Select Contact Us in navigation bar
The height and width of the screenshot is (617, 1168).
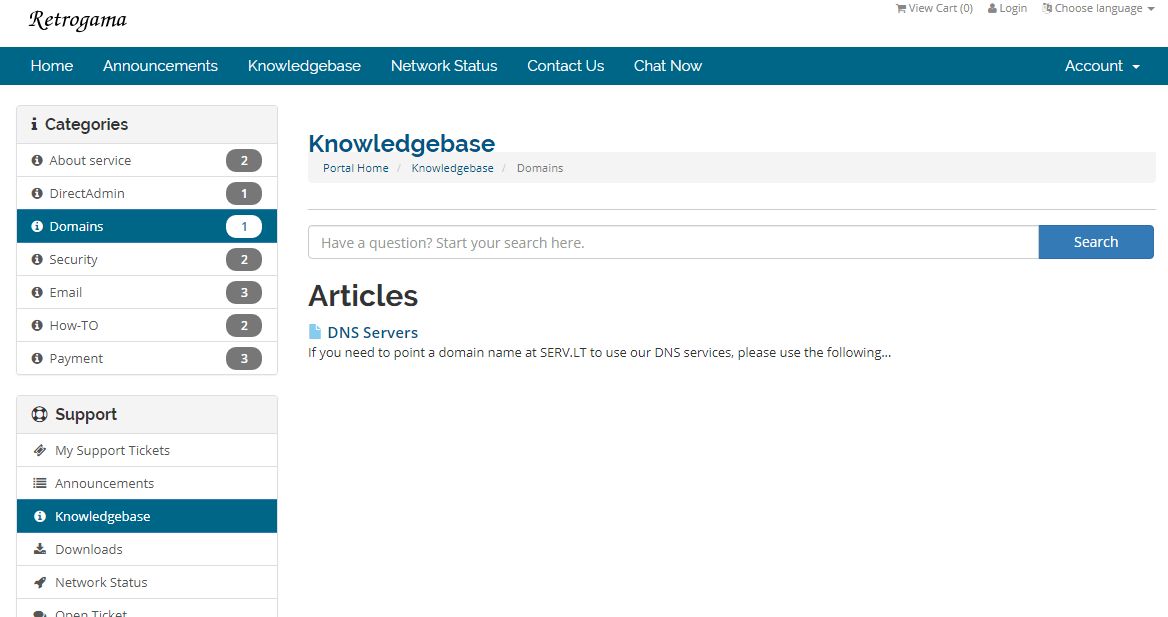click(x=565, y=66)
